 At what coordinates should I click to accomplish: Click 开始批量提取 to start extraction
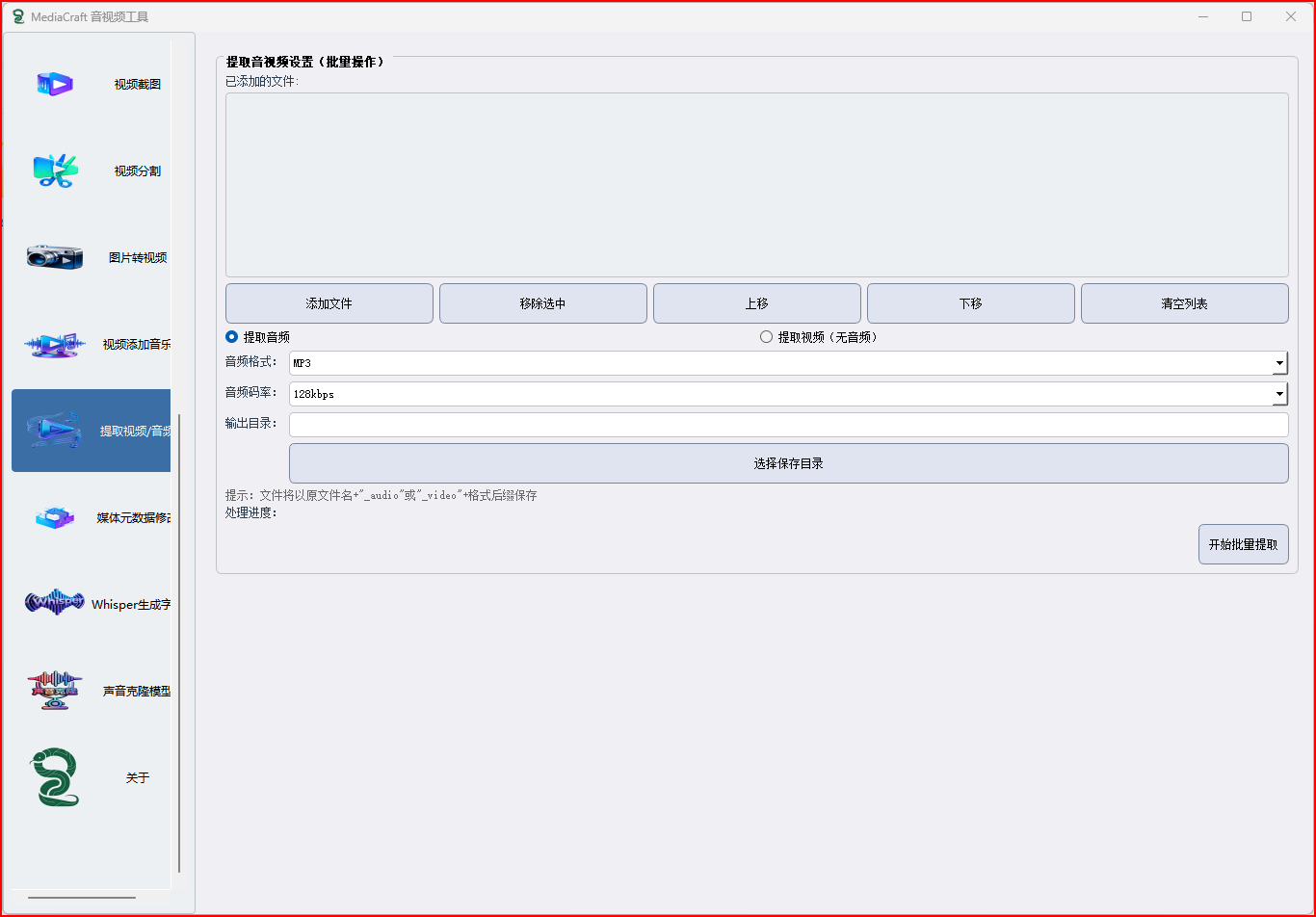pos(1243,544)
